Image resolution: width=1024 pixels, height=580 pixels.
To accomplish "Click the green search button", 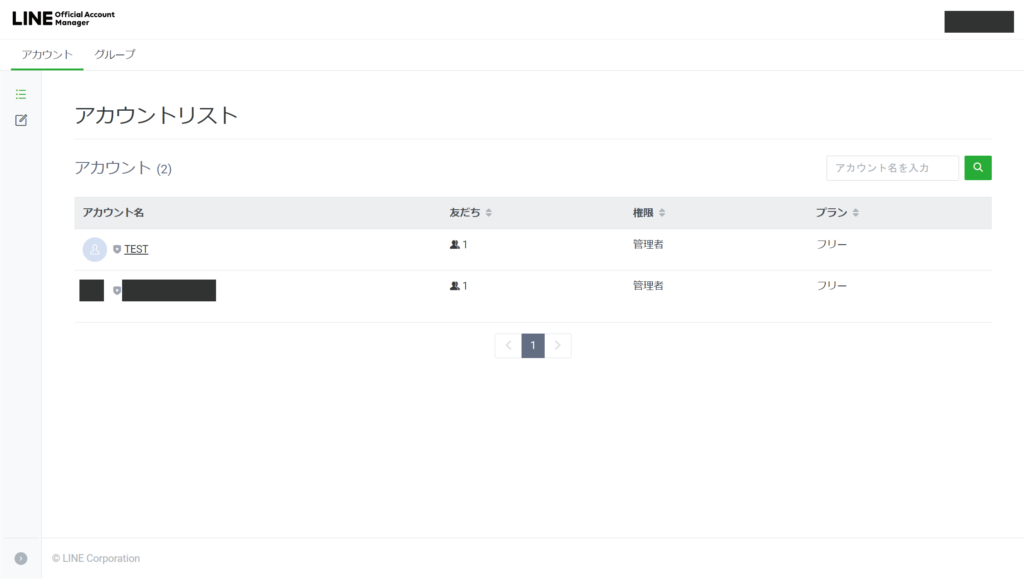I will click(977, 168).
